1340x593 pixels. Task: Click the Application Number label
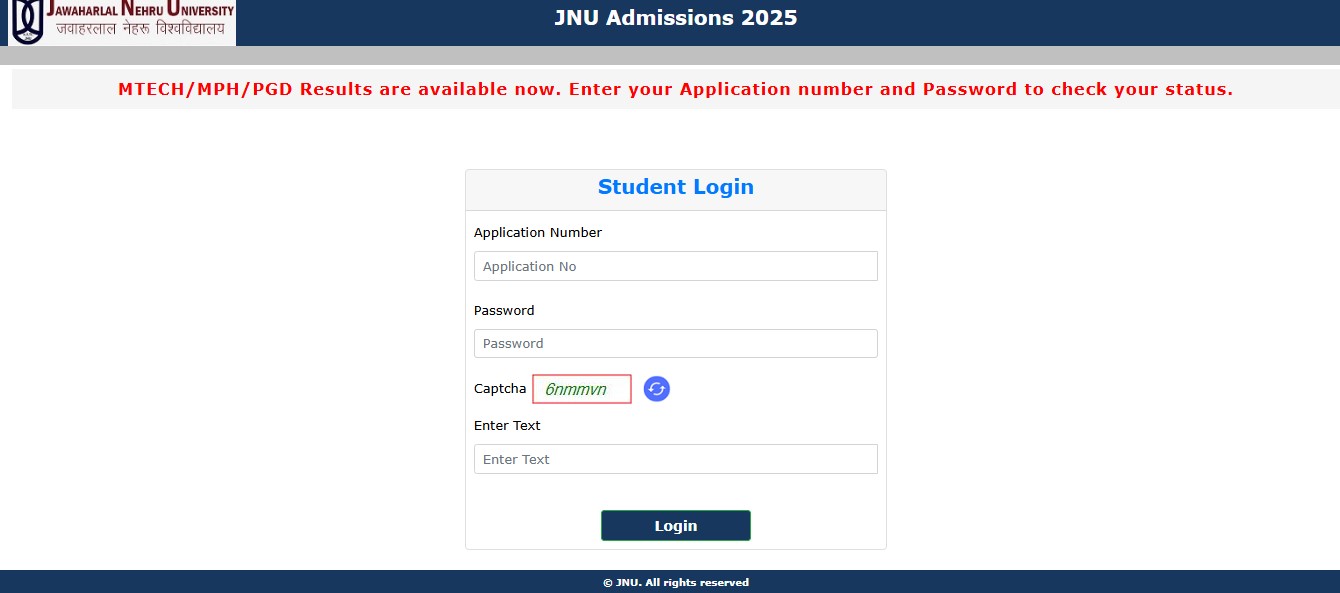538,232
